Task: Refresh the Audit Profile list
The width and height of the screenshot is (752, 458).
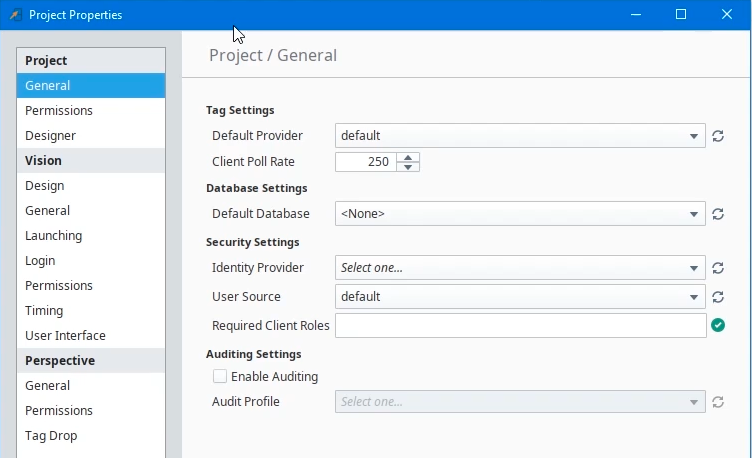Action: tap(718, 402)
